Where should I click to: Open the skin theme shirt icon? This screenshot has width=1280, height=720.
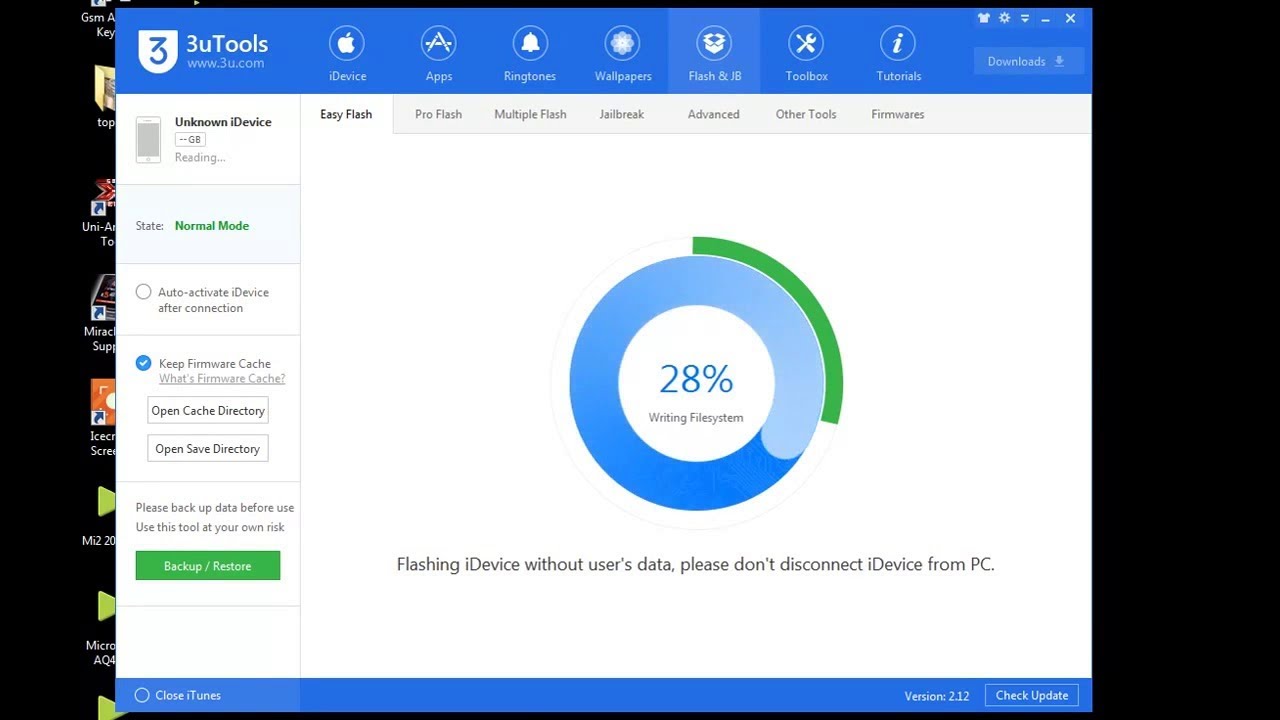[x=984, y=18]
